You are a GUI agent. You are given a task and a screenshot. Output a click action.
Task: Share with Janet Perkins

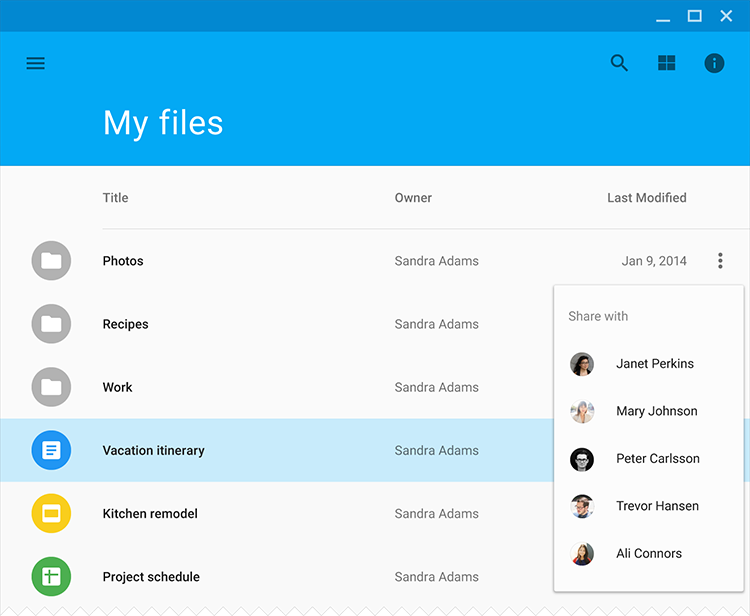(648, 364)
